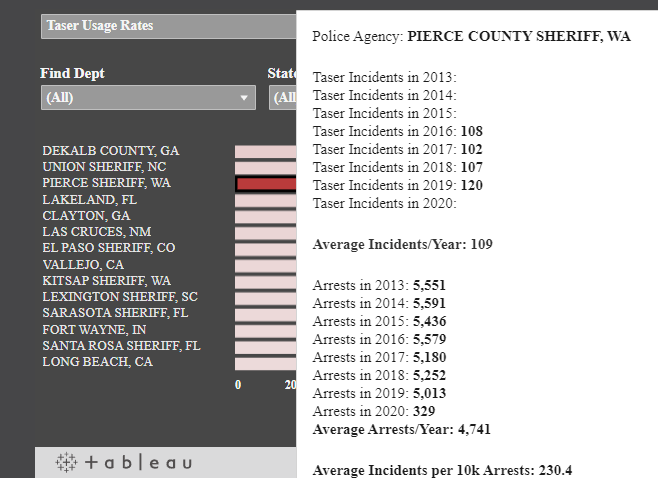
Task: Select the Union Sheriff, NC label
Action: point(104,167)
